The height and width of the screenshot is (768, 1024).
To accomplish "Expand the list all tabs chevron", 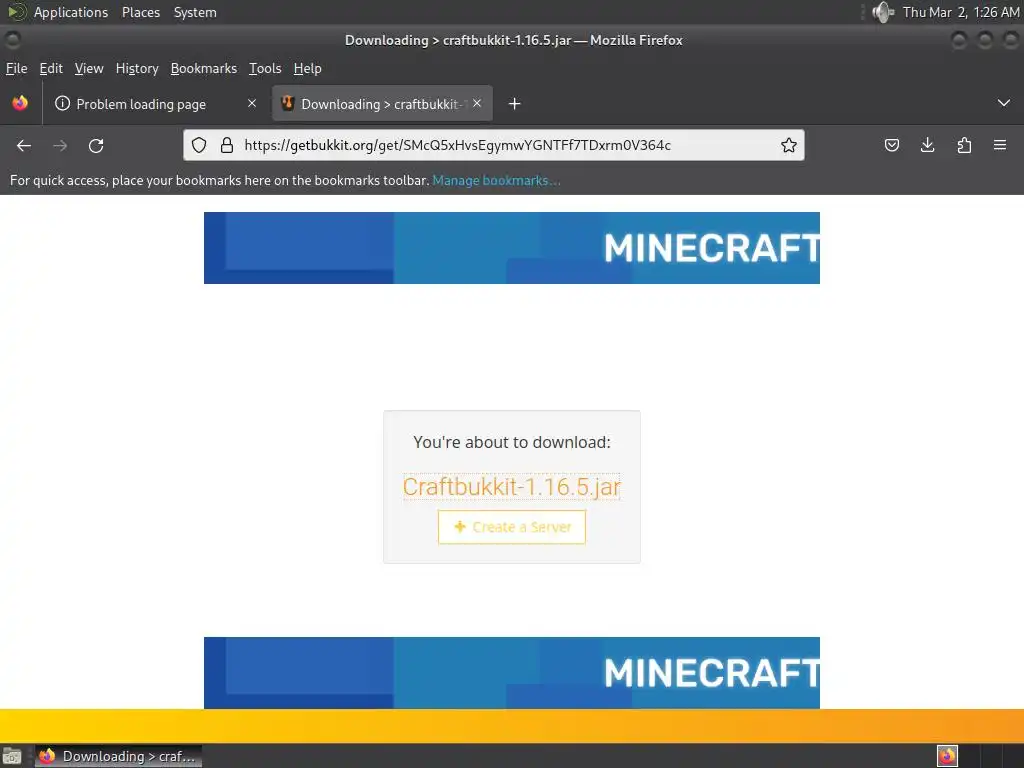I will 1003,103.
